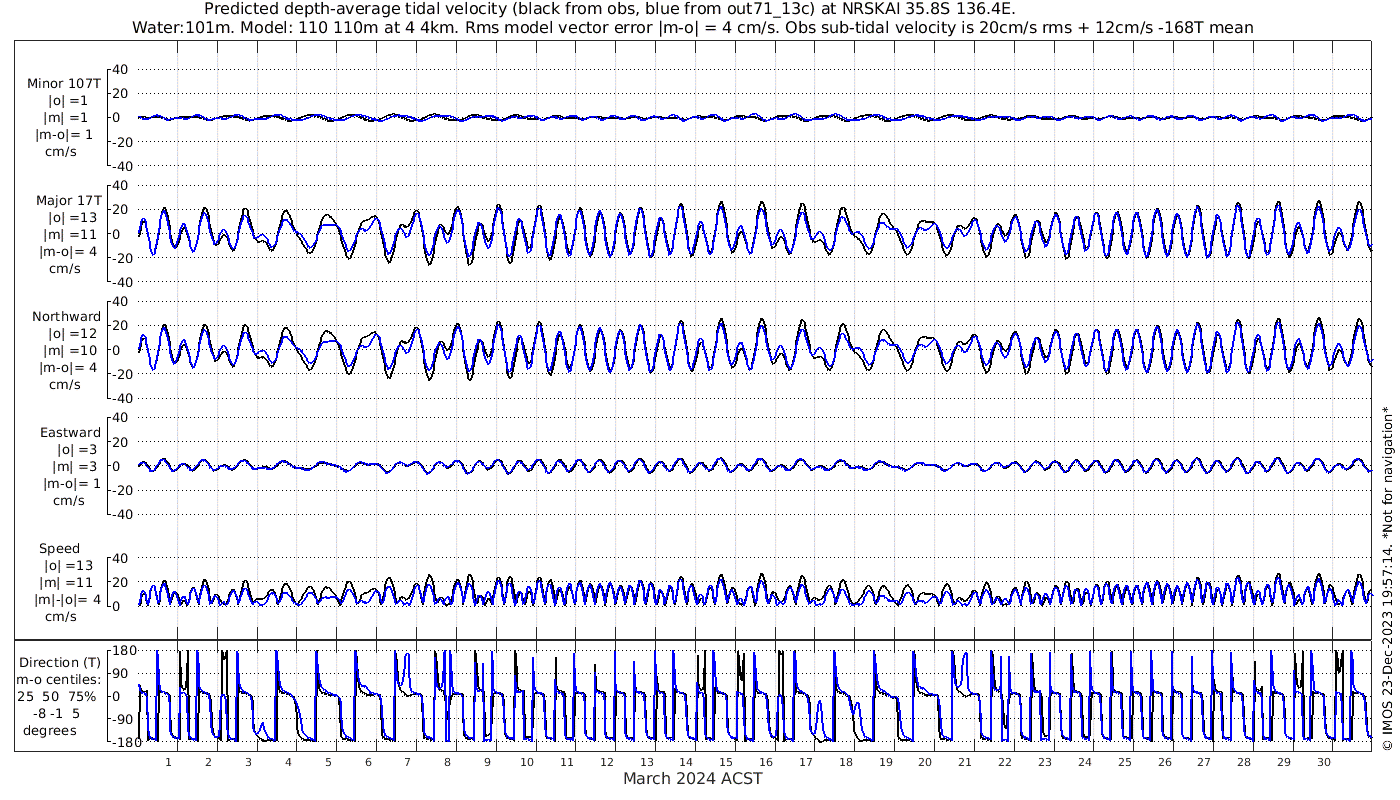Click the 'Speed' panel label

(x=59, y=549)
